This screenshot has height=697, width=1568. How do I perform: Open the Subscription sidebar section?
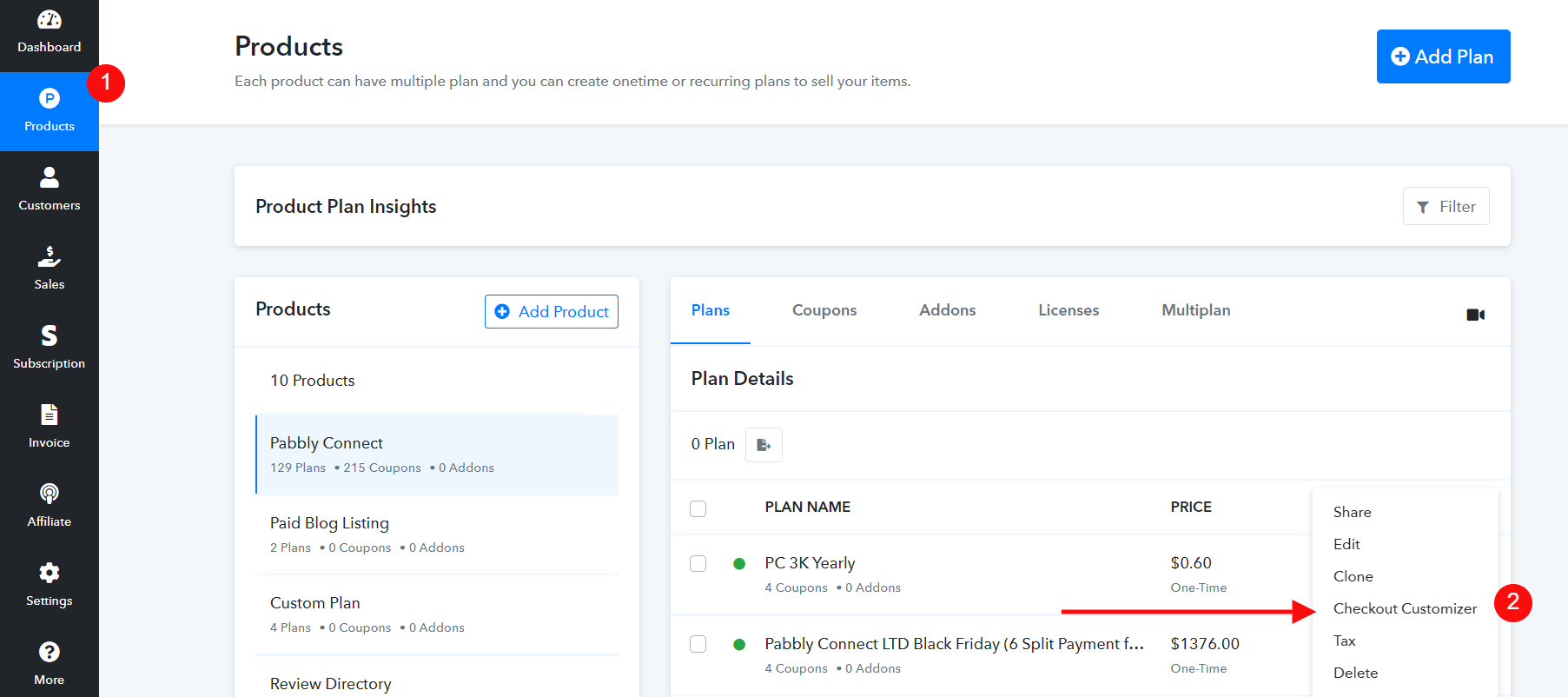point(50,348)
